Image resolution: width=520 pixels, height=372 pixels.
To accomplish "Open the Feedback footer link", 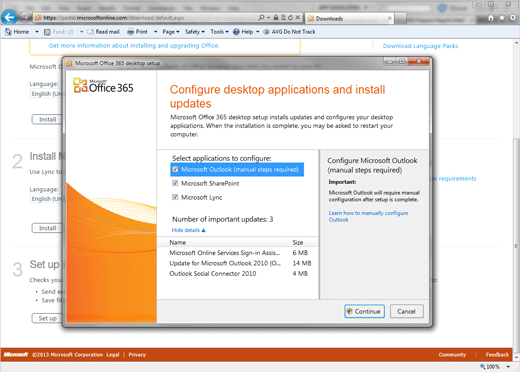I will [497, 355].
